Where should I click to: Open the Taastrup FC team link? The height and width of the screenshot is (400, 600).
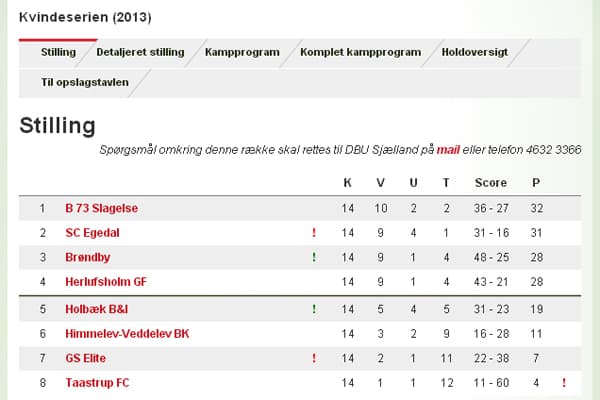97,383
